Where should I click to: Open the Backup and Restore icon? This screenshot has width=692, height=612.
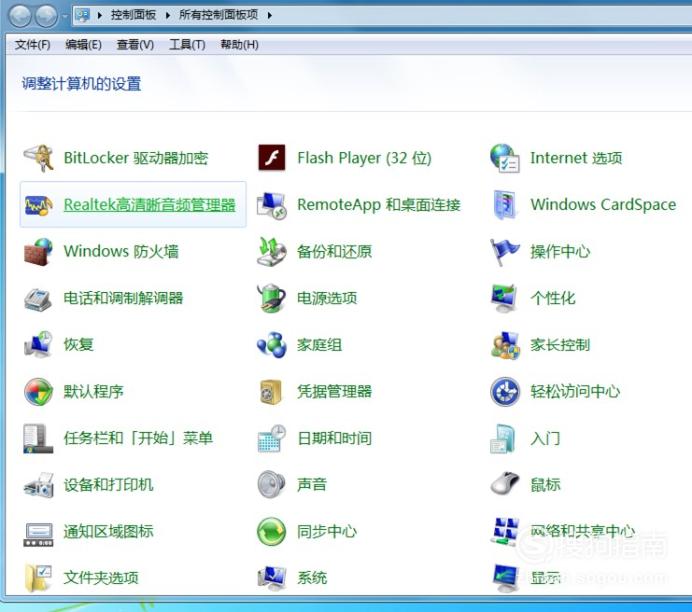click(271, 252)
